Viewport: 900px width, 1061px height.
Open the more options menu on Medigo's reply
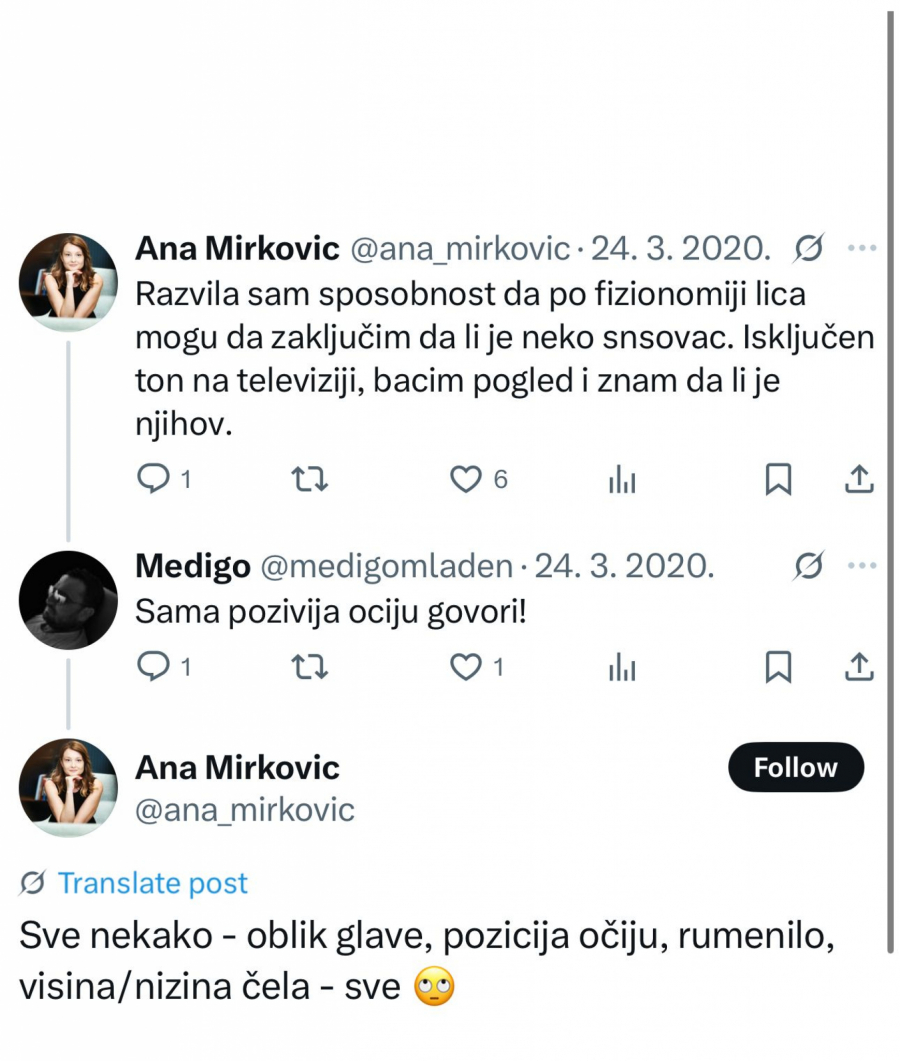[860, 565]
